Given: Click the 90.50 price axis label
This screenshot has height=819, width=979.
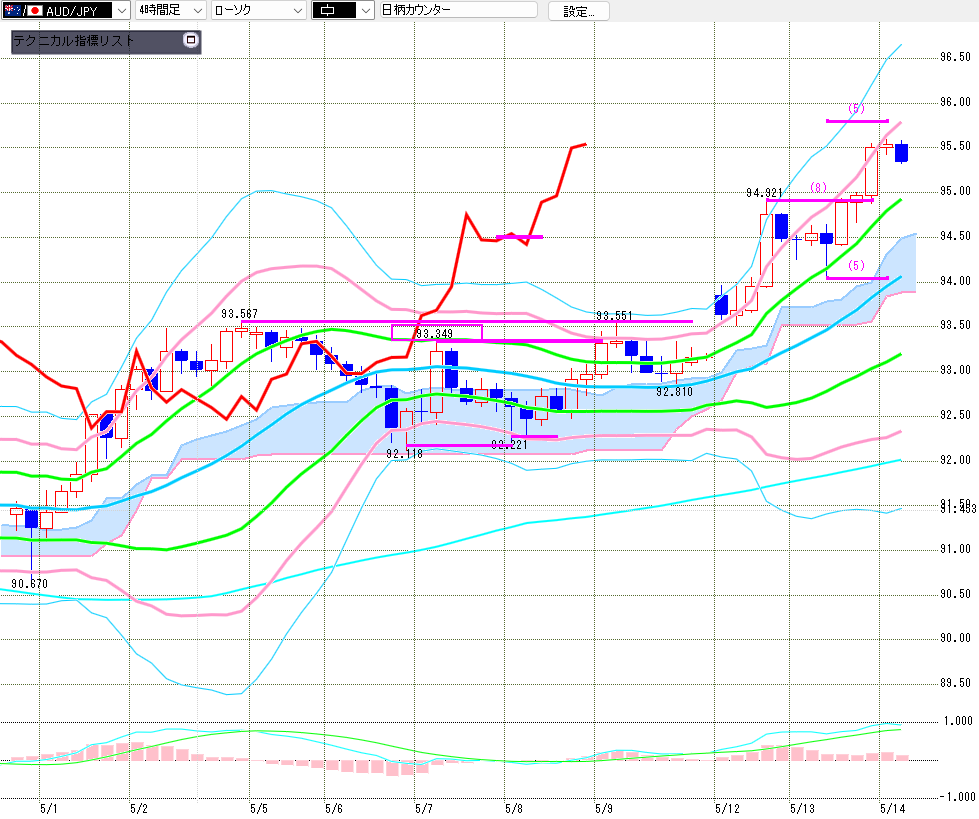Looking at the screenshot, I should (955, 594).
